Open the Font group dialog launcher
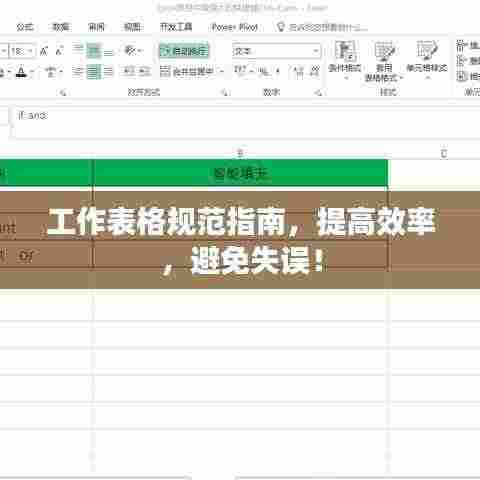This screenshot has height=480, width=480. point(63,93)
